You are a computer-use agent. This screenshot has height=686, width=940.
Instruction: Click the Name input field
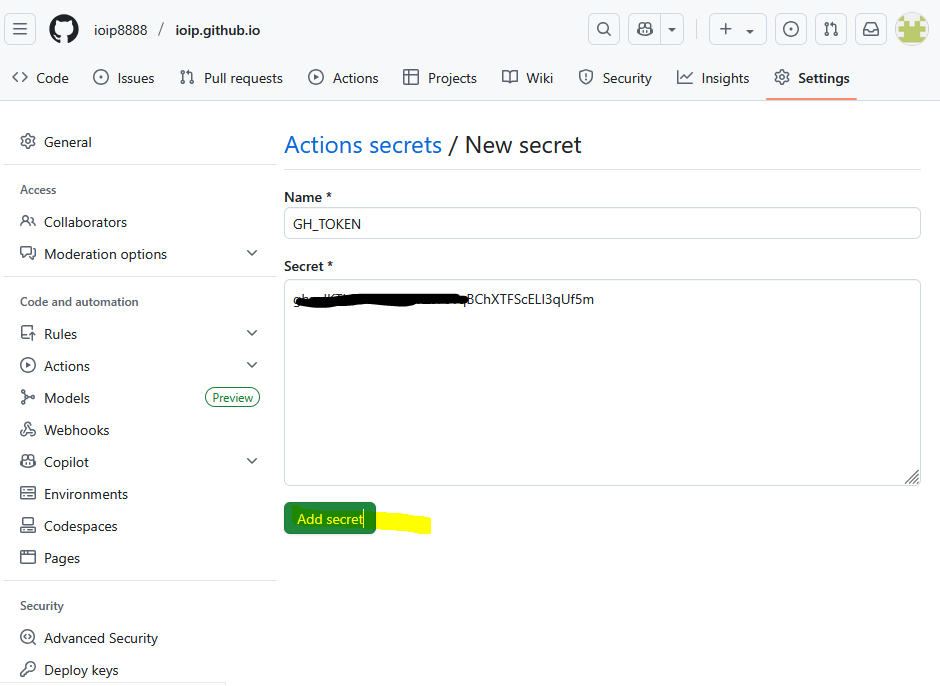coord(602,224)
